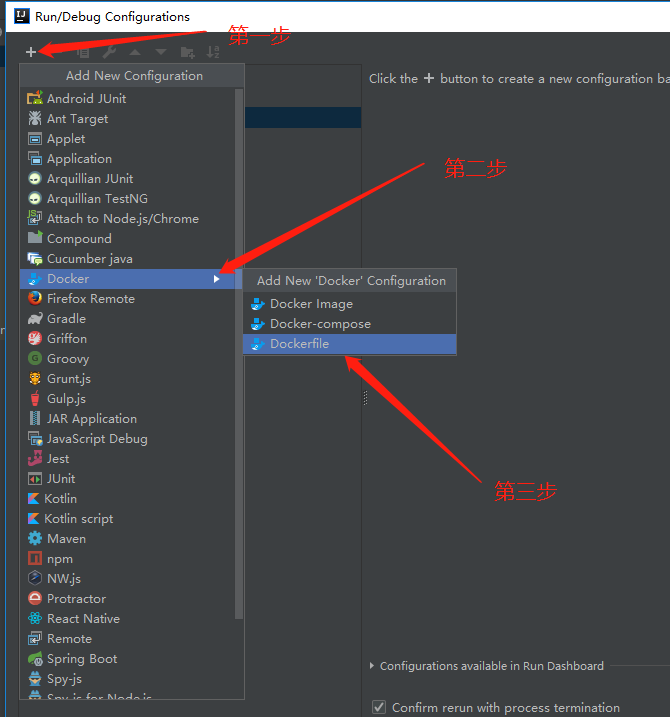This screenshot has width=670, height=717.
Task: Expand Configurations available in Run Dashboard
Action: (372, 665)
